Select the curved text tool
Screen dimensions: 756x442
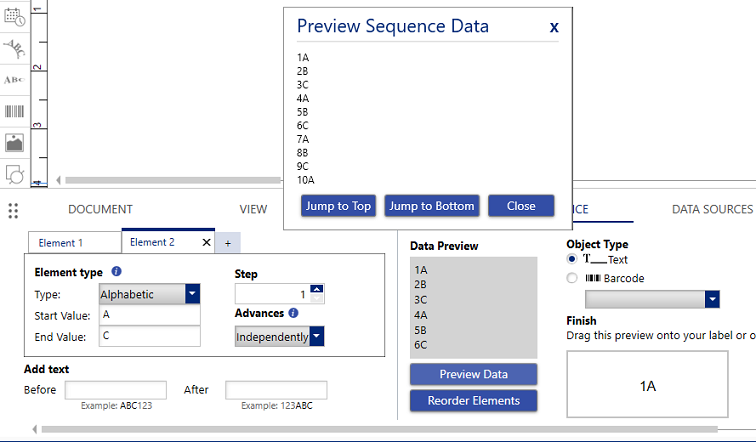14,47
